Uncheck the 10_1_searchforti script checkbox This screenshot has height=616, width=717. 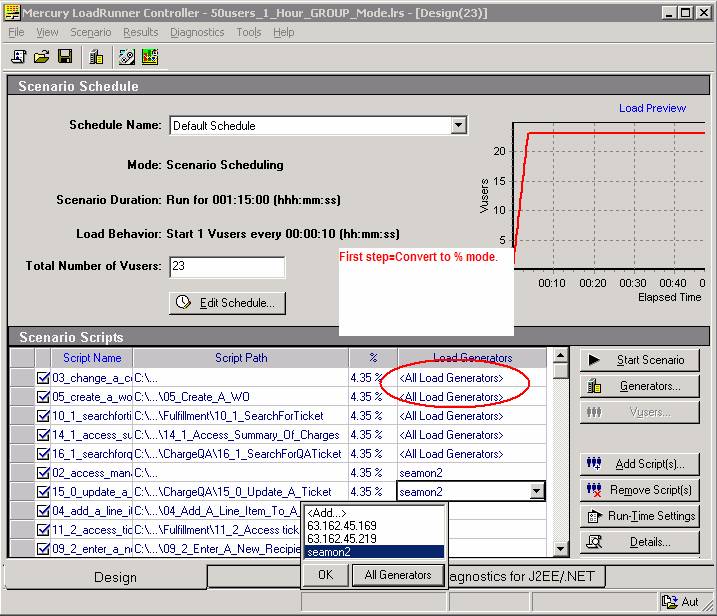(43, 416)
